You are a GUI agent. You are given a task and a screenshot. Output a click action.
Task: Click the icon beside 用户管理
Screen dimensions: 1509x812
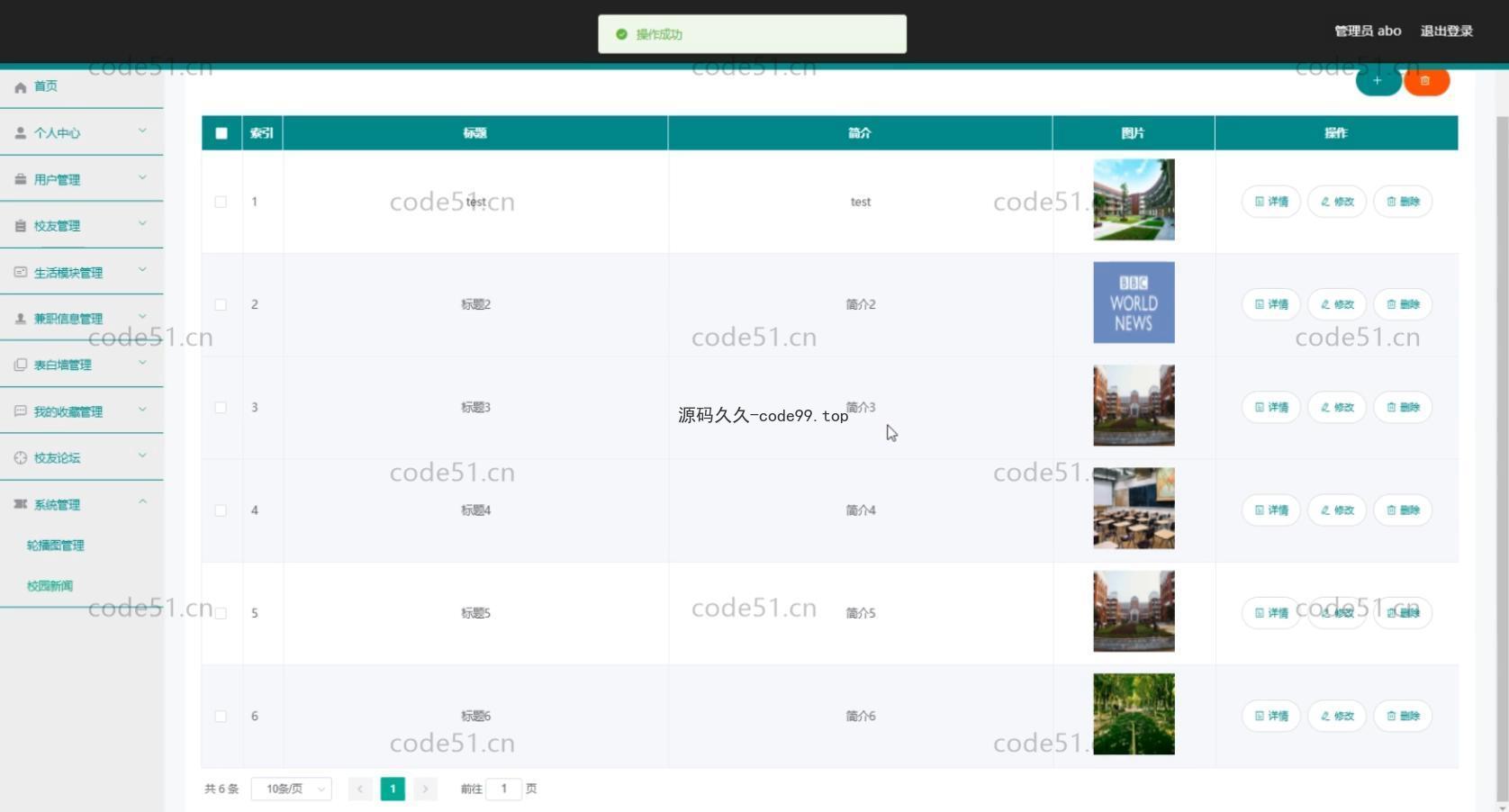(21, 179)
